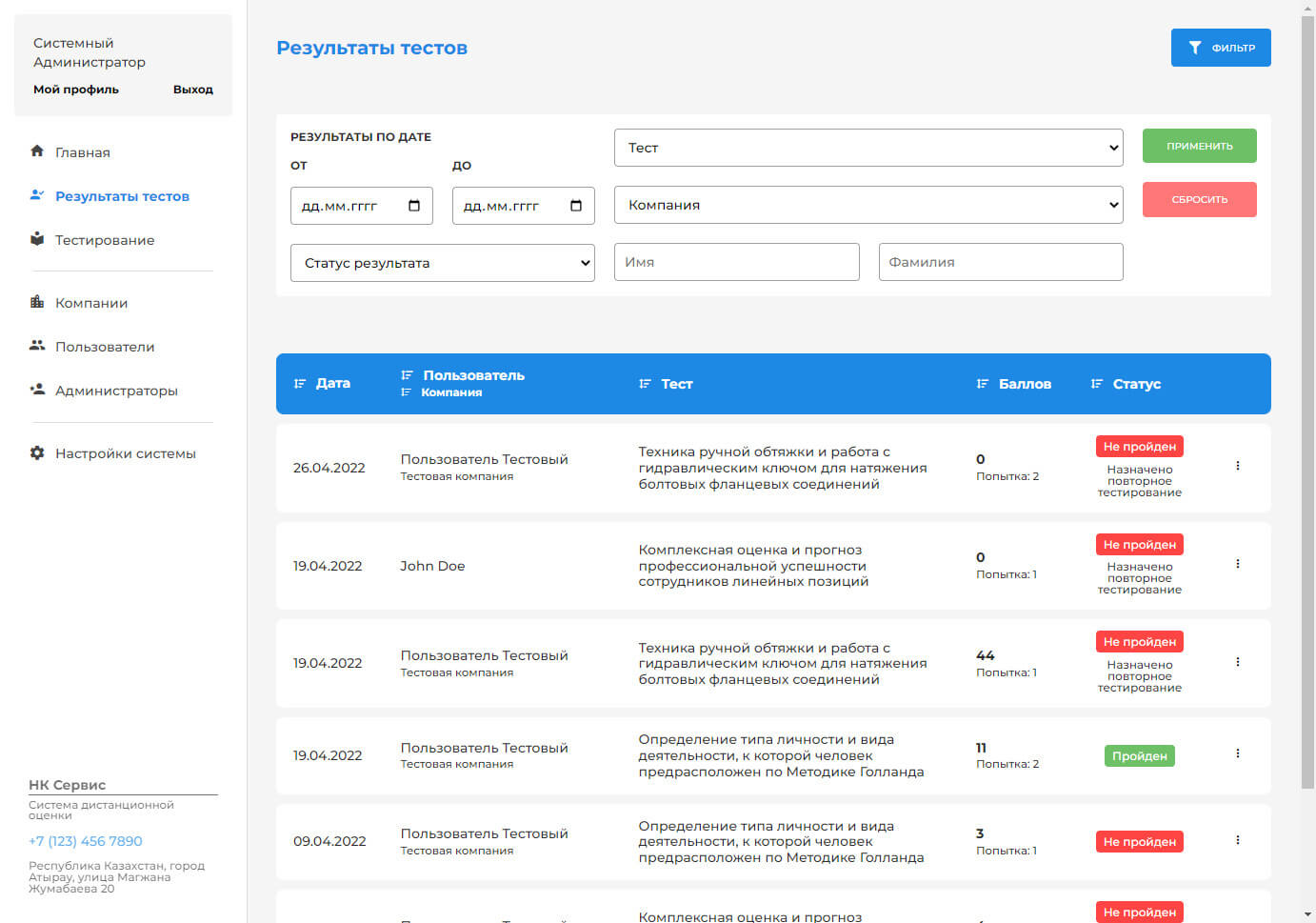Open three-dot menu for 26.04.2022 row
This screenshot has height=923, width=1316.
[1238, 466]
